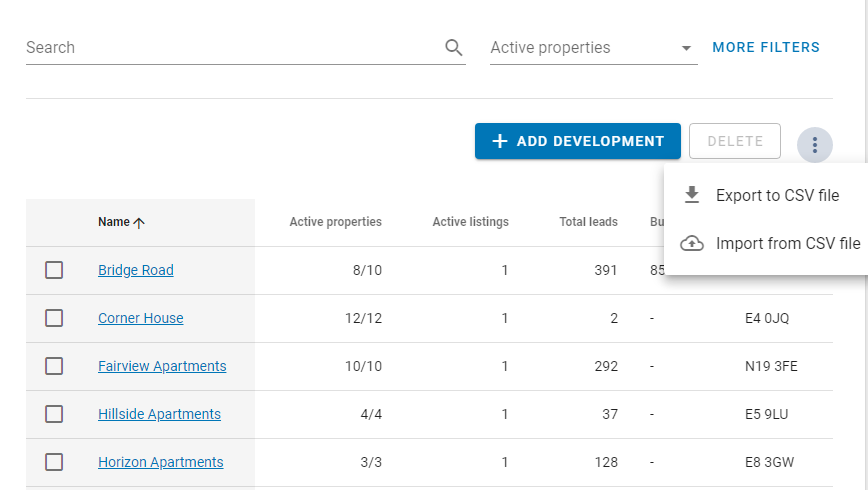Click total leads value 128
Viewport: 868px width, 492px height.
pos(606,462)
